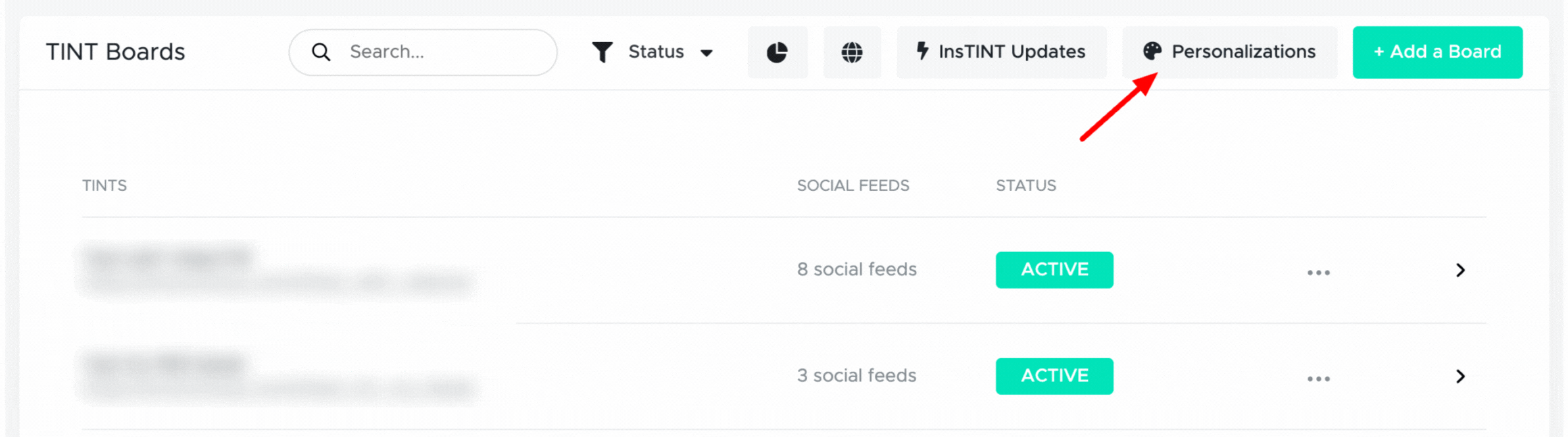Open three-dot menu for 8 feeds board
This screenshot has width=1568, height=437.
pyautogui.click(x=1318, y=272)
